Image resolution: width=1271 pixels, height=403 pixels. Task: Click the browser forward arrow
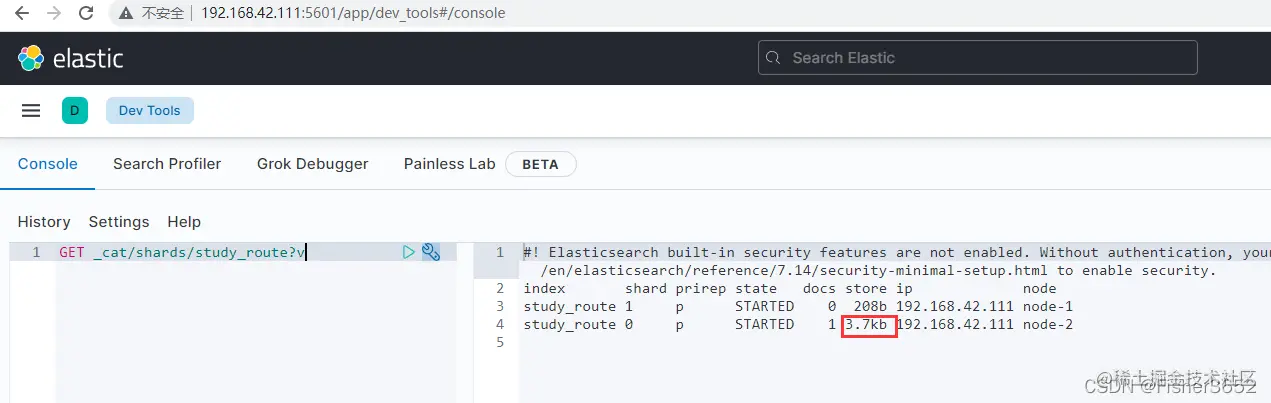(x=54, y=13)
